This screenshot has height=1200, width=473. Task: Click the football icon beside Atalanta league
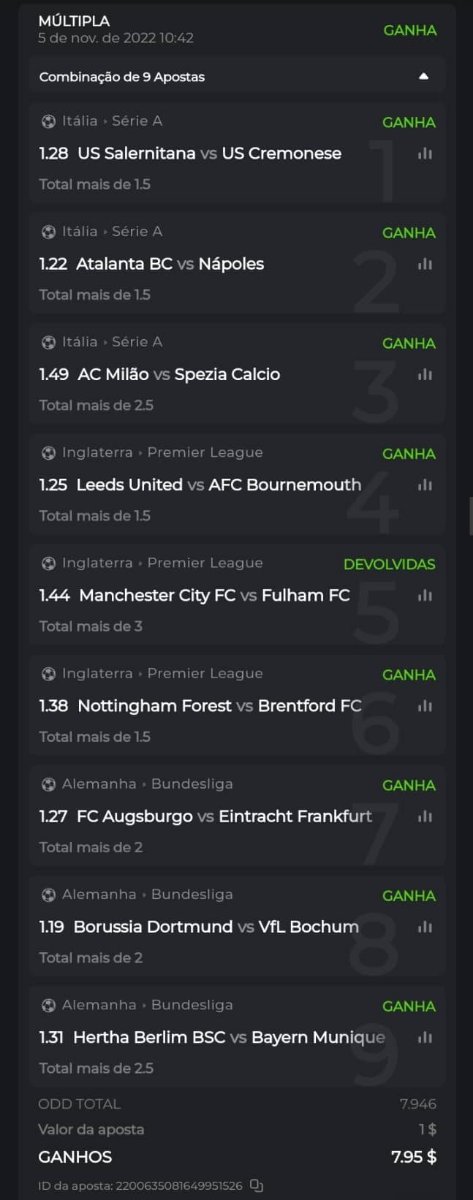coord(48,232)
